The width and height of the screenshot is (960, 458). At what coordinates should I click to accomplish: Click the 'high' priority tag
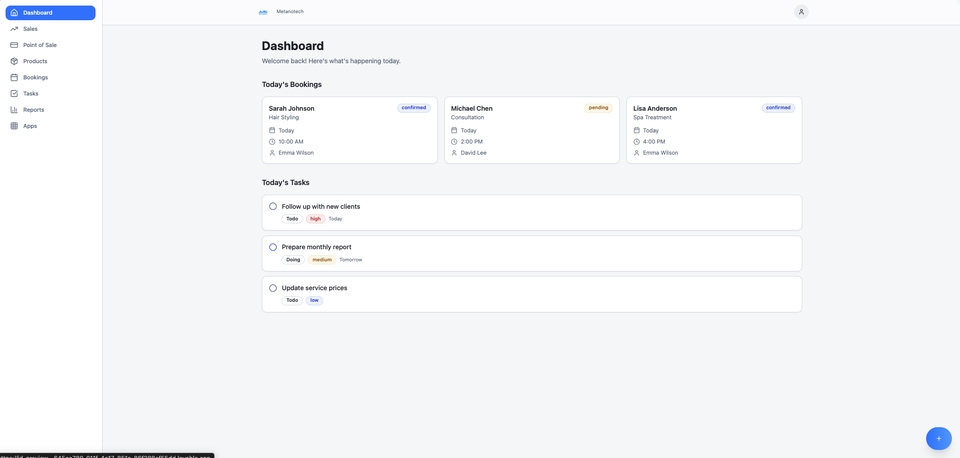tap(315, 219)
